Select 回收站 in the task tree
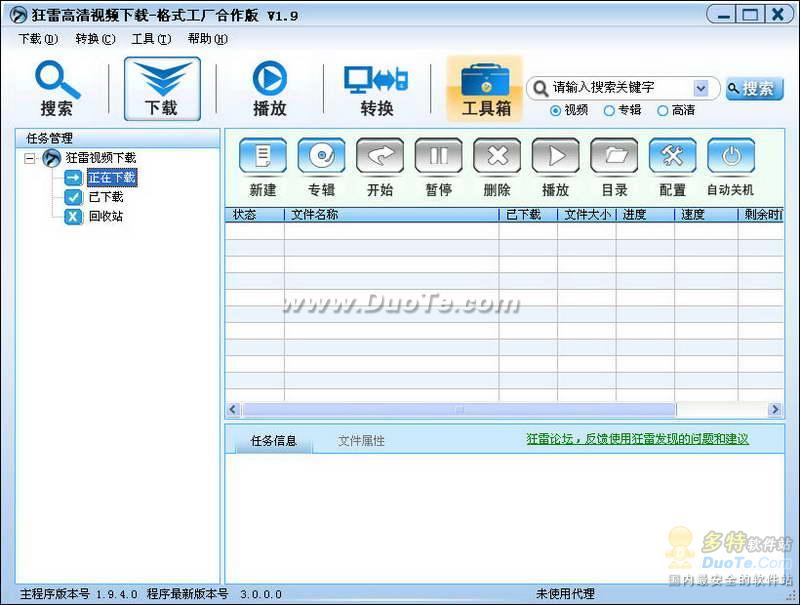The width and height of the screenshot is (800, 605). tap(106, 216)
